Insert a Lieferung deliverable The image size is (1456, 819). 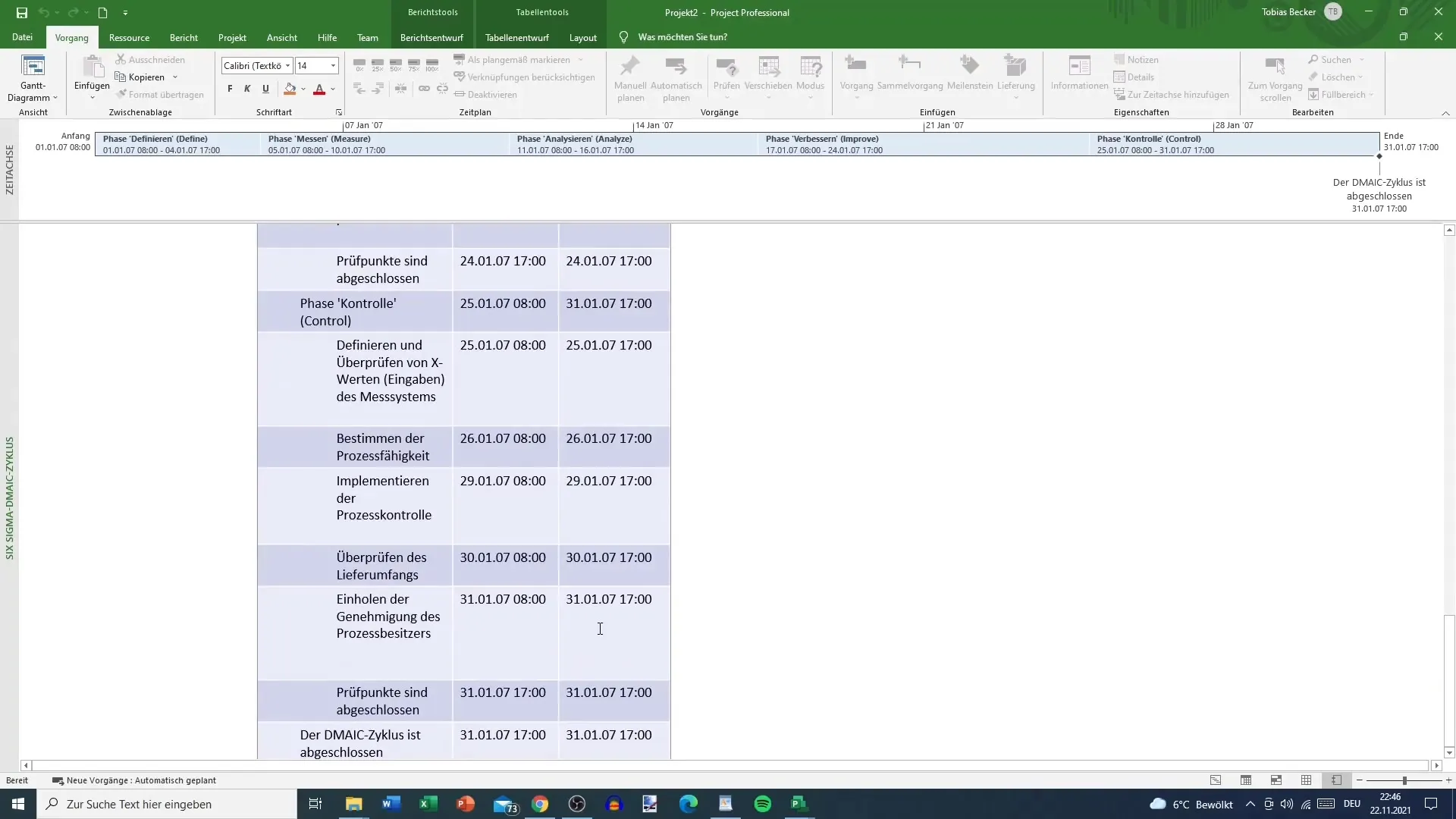(x=1015, y=77)
